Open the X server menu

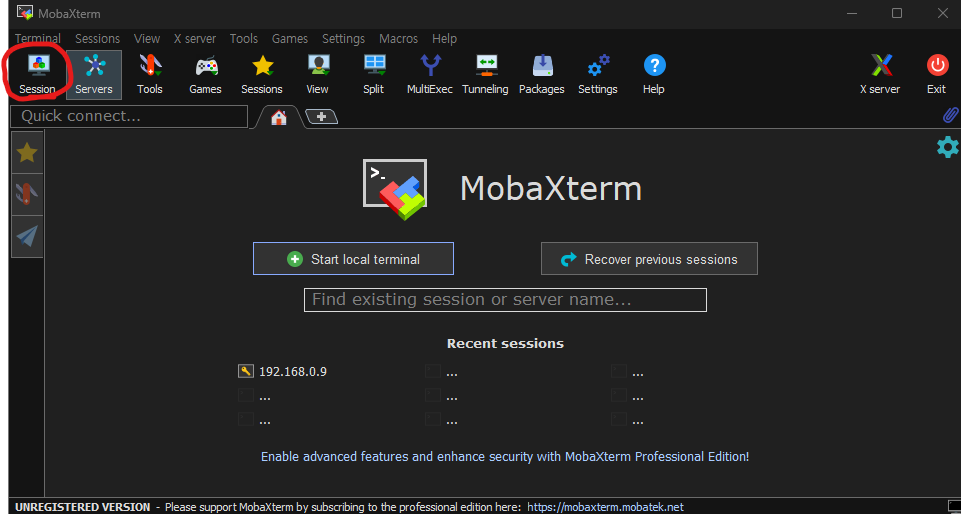(x=195, y=39)
